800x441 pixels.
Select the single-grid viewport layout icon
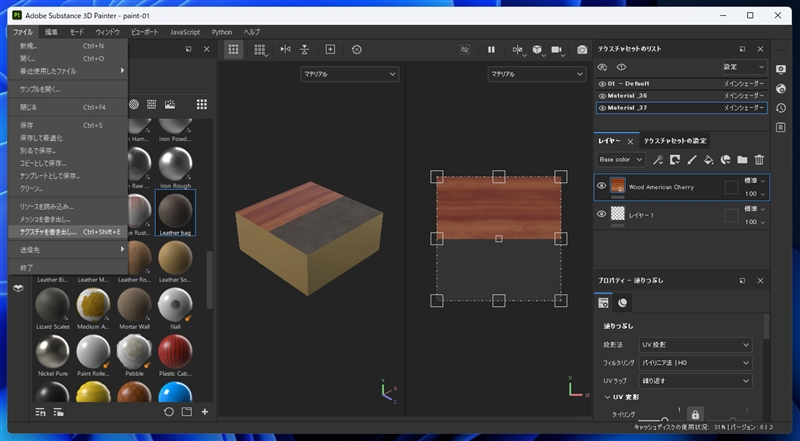[x=234, y=50]
